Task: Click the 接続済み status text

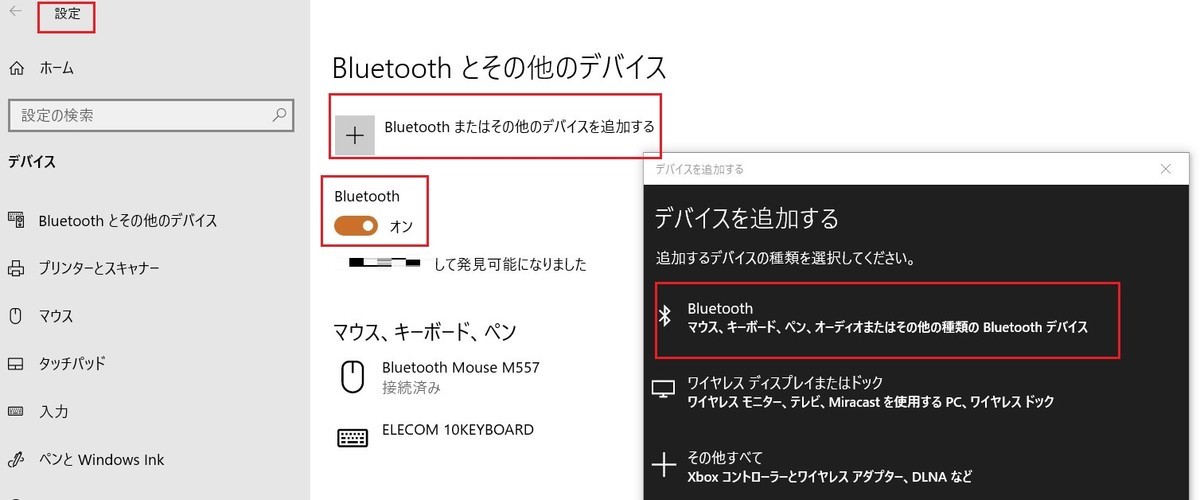Action: click(x=411, y=387)
